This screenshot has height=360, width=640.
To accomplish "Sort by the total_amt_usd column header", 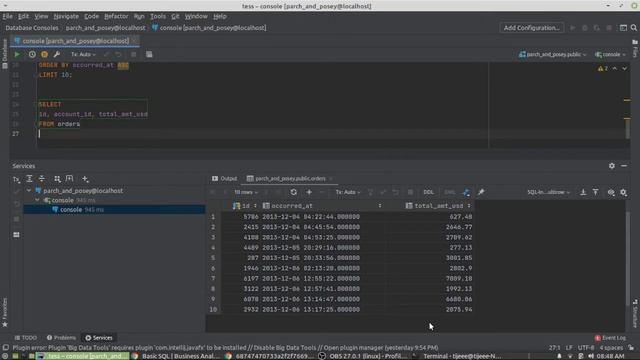I will point(438,206).
